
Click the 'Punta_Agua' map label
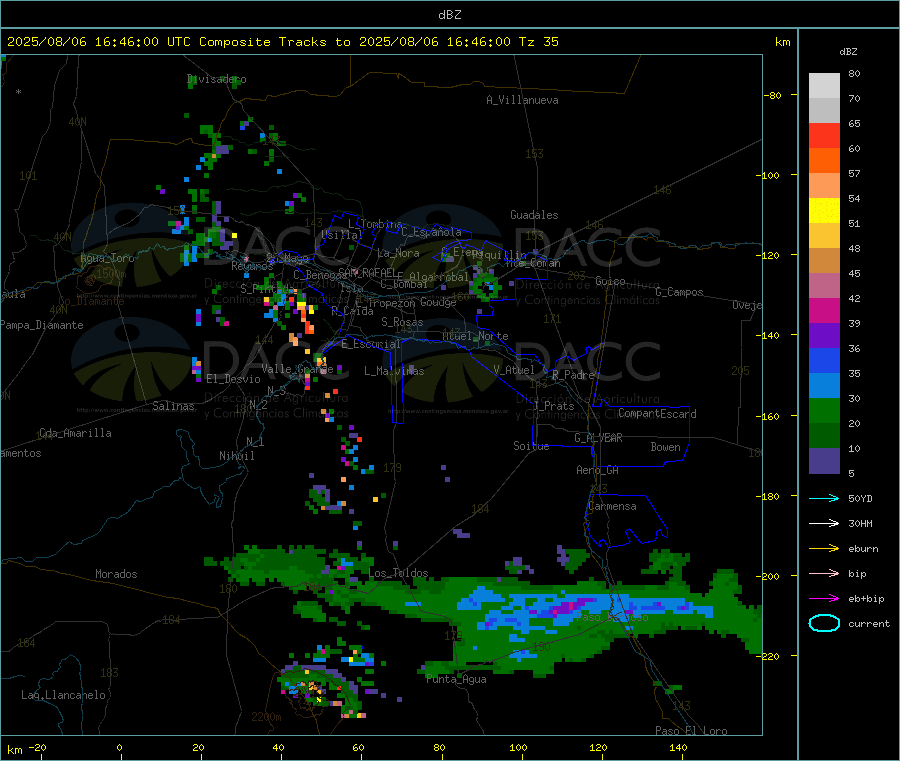point(456,679)
